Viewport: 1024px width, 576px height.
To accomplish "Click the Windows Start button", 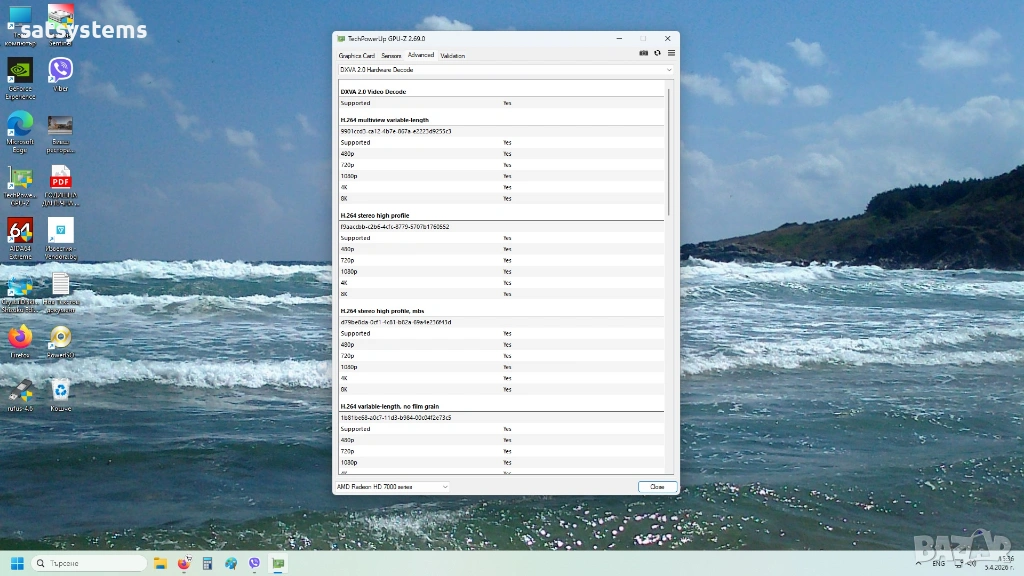I will click(17, 563).
